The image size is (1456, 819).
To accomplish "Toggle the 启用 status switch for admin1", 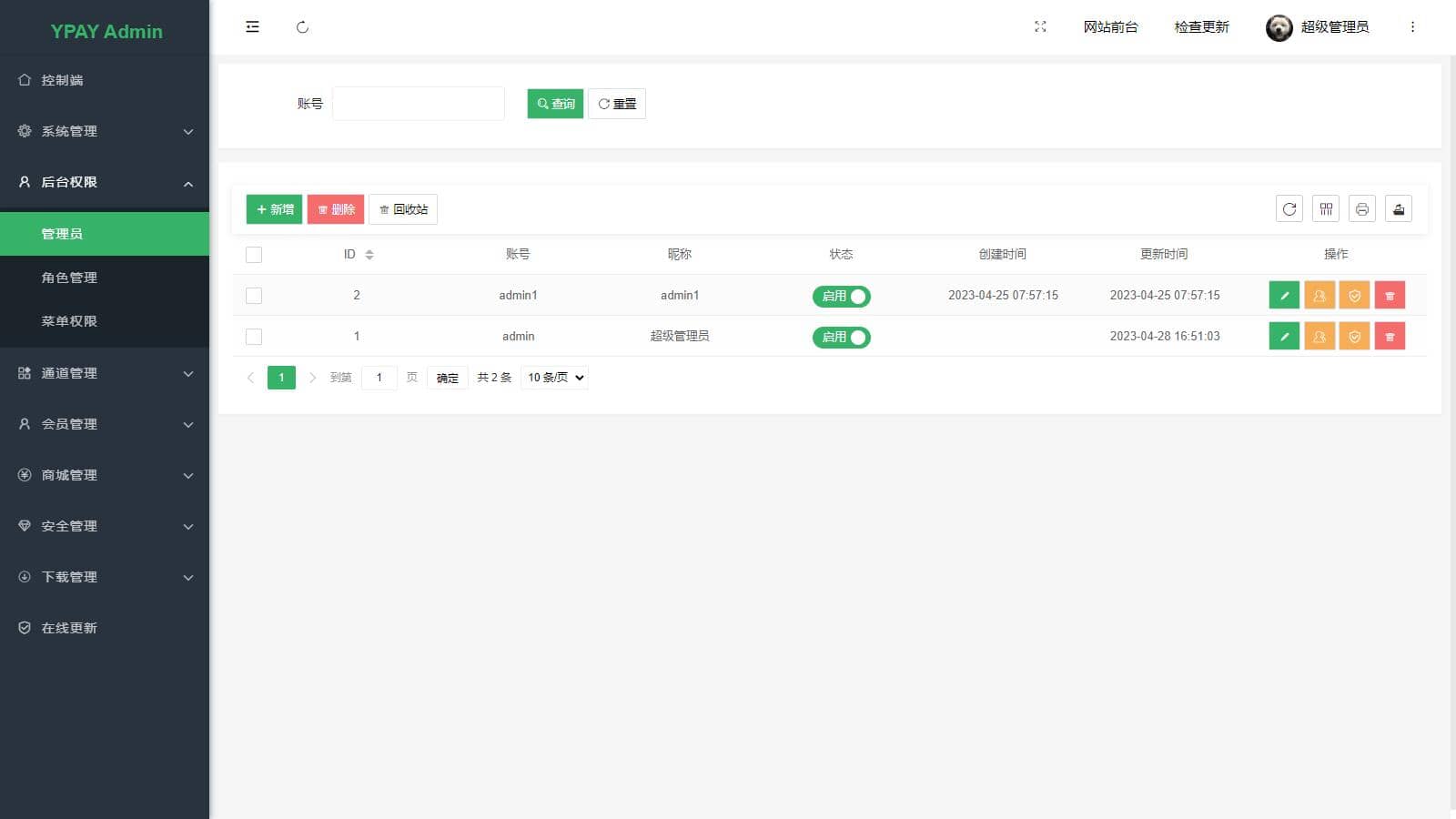I will tap(842, 296).
